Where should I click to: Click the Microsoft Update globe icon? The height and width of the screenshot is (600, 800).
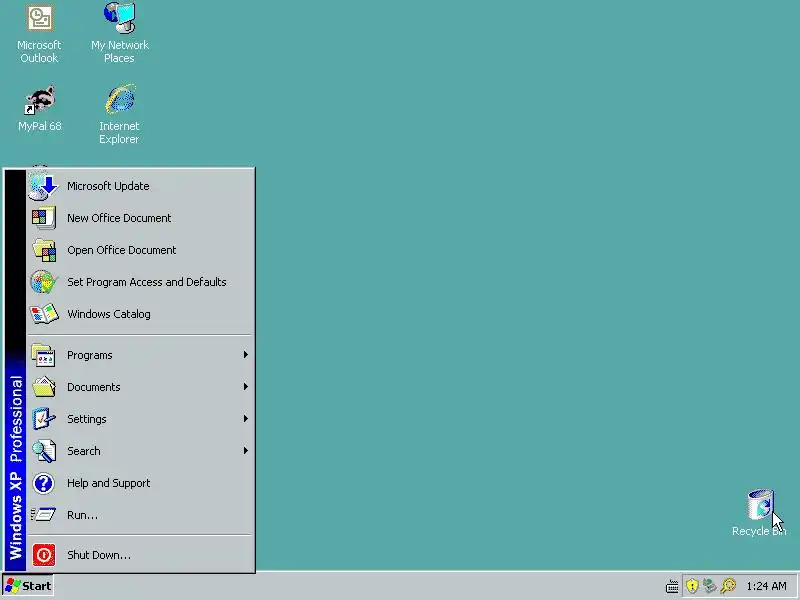point(43,186)
